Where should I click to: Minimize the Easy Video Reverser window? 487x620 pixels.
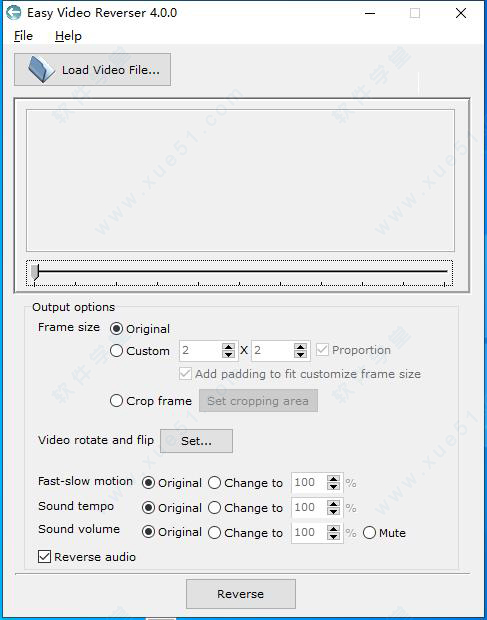tap(370, 13)
